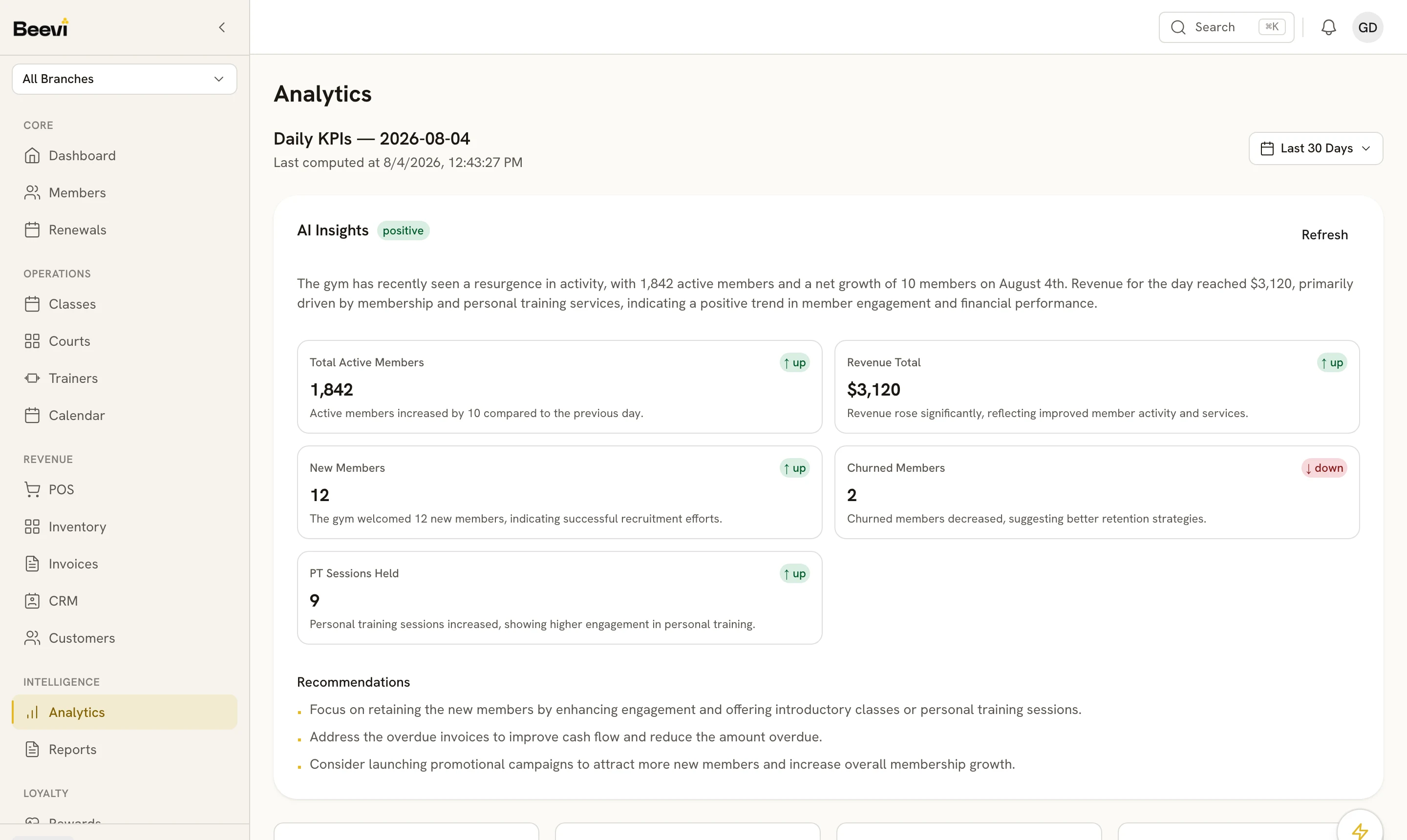Click the CRM contact icon
Screen dimensions: 1407x840
(x=32, y=601)
